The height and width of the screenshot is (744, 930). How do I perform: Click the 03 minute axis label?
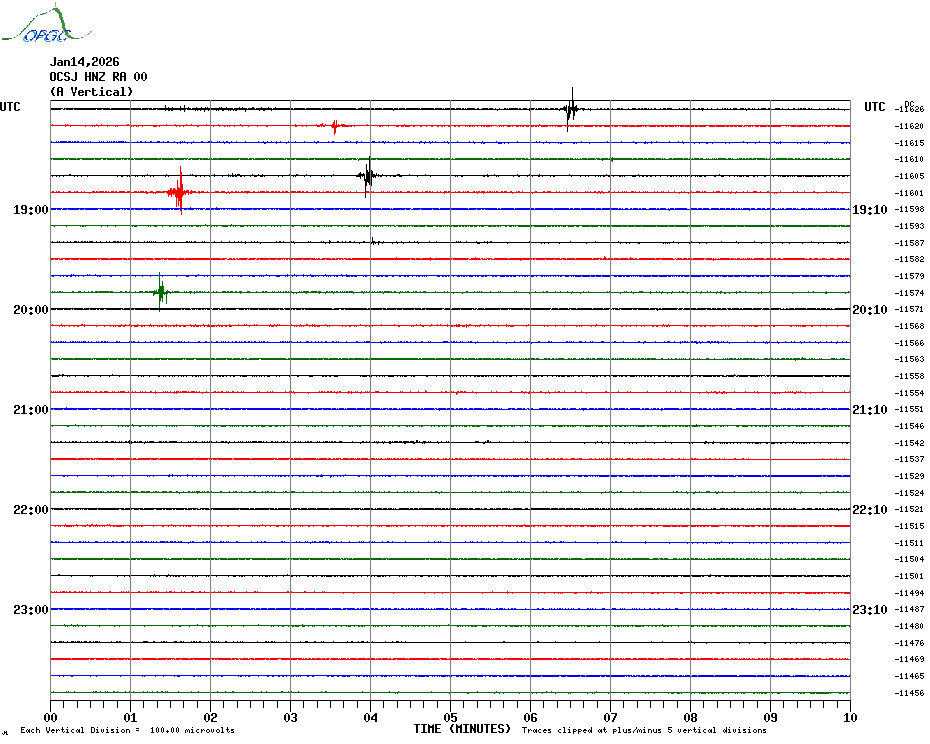[x=290, y=717]
